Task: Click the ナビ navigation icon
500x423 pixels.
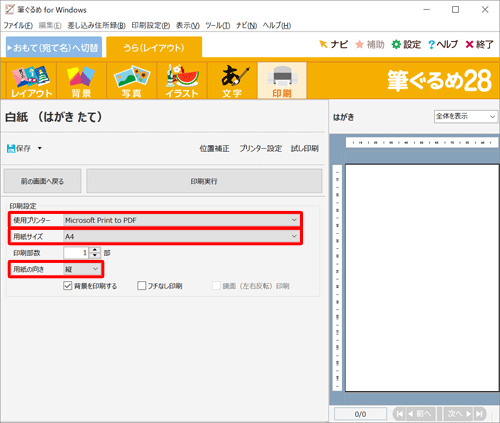Action: click(x=333, y=44)
